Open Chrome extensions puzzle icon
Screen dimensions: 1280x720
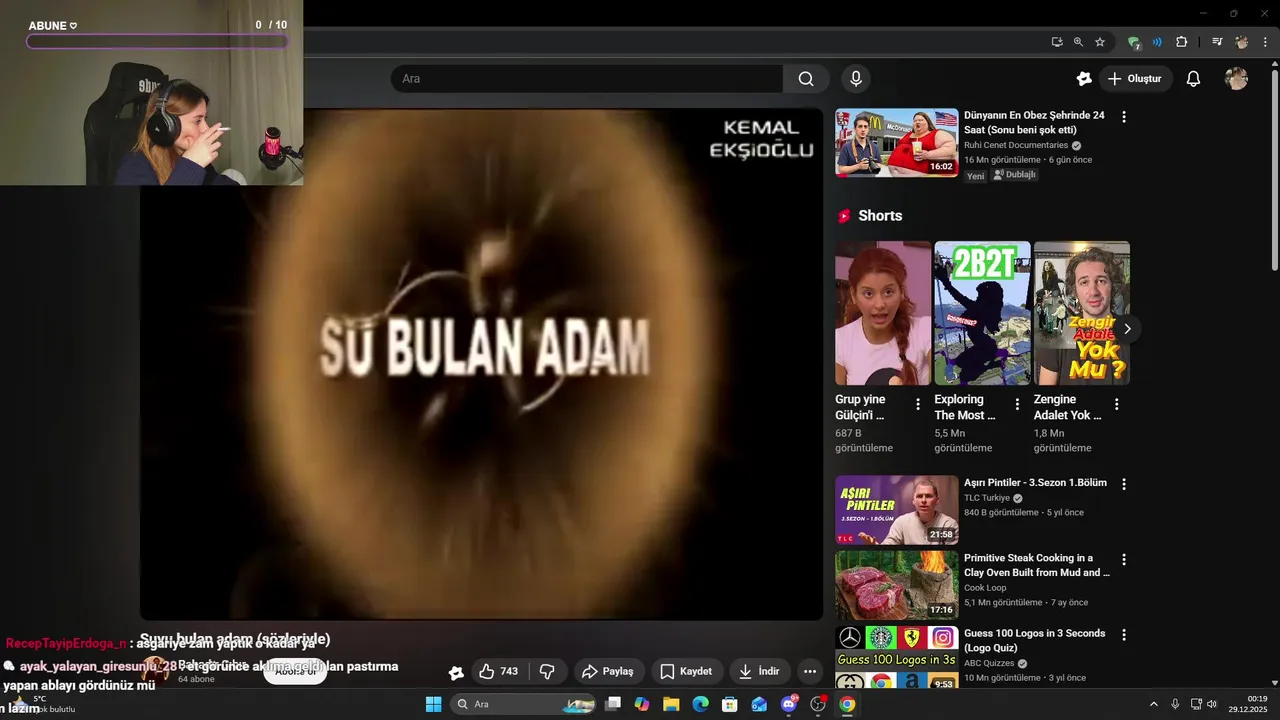click(1182, 42)
